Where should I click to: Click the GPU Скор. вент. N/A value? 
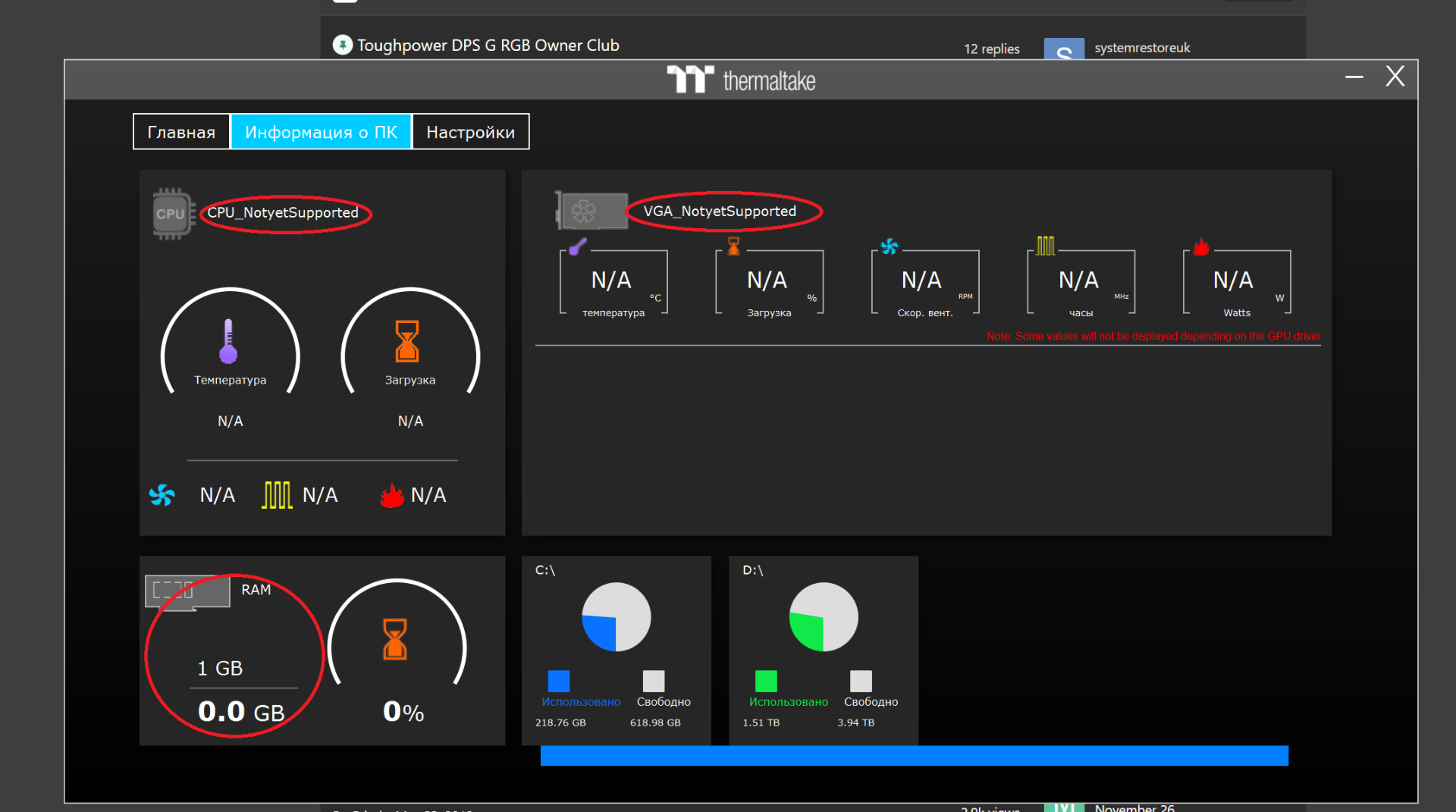[921, 281]
